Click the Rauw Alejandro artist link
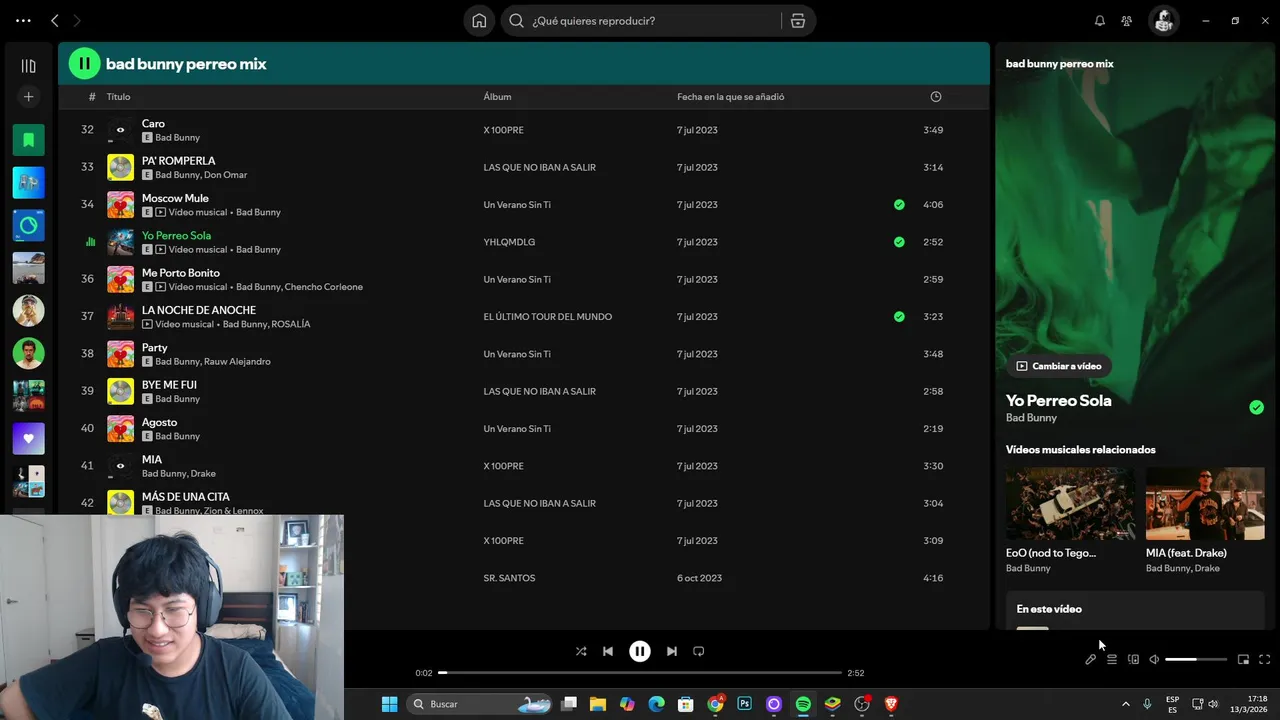This screenshot has width=1280, height=720. tap(238, 362)
